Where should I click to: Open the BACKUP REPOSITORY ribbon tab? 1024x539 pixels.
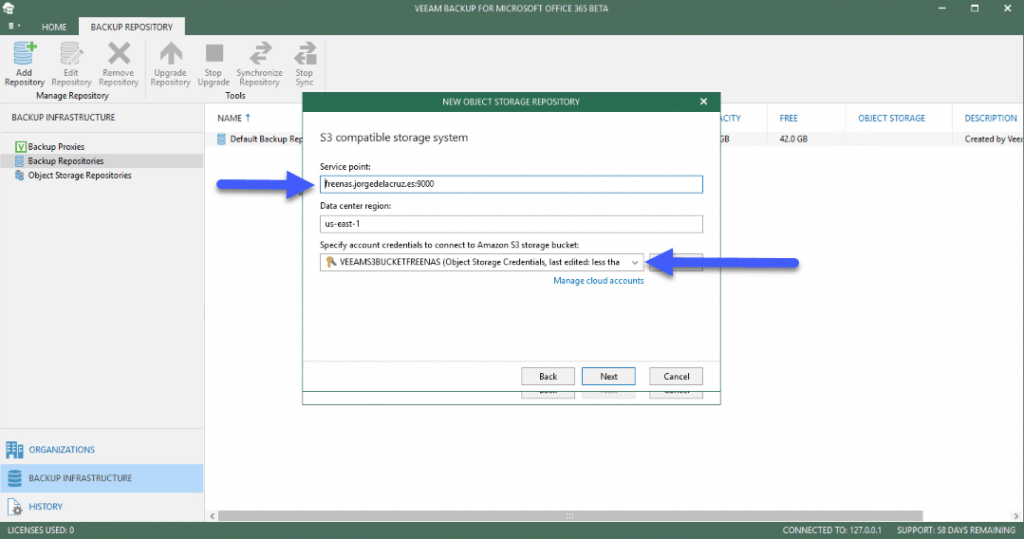coord(131,27)
